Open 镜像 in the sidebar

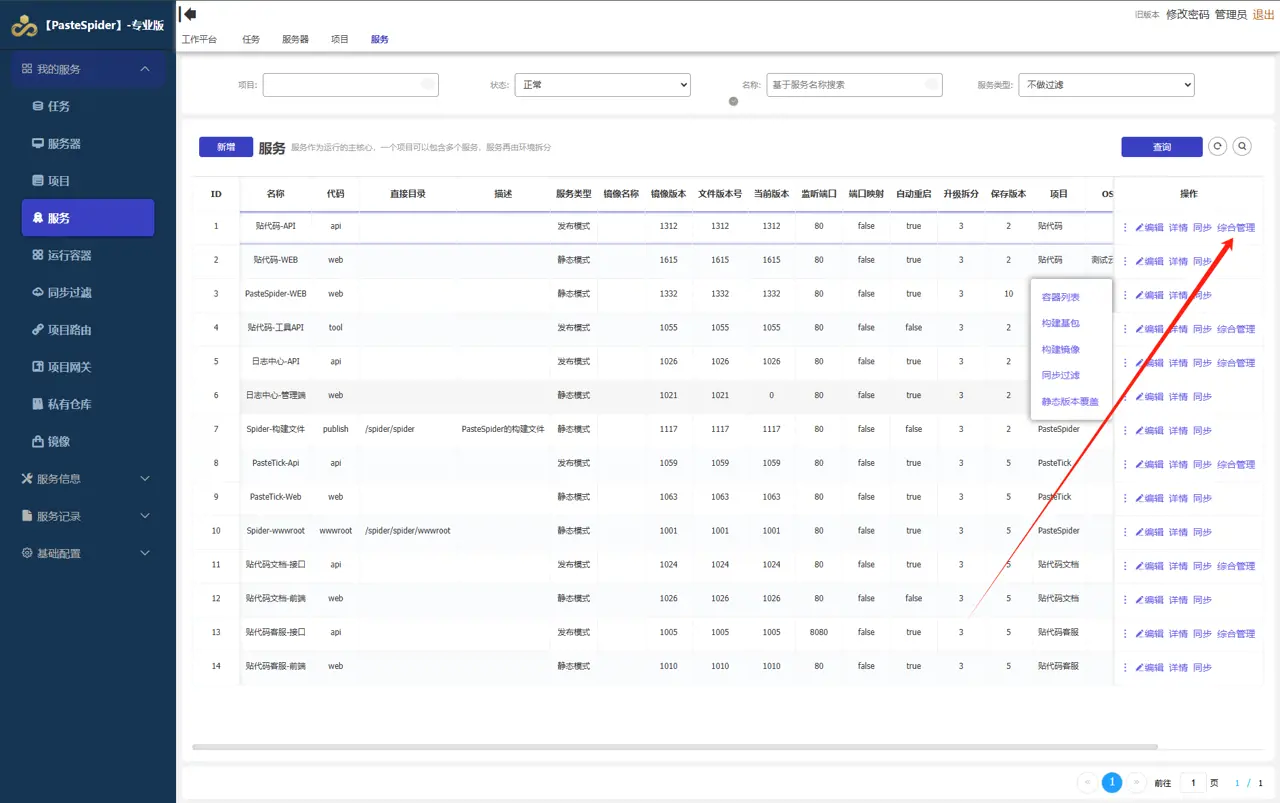(88, 441)
